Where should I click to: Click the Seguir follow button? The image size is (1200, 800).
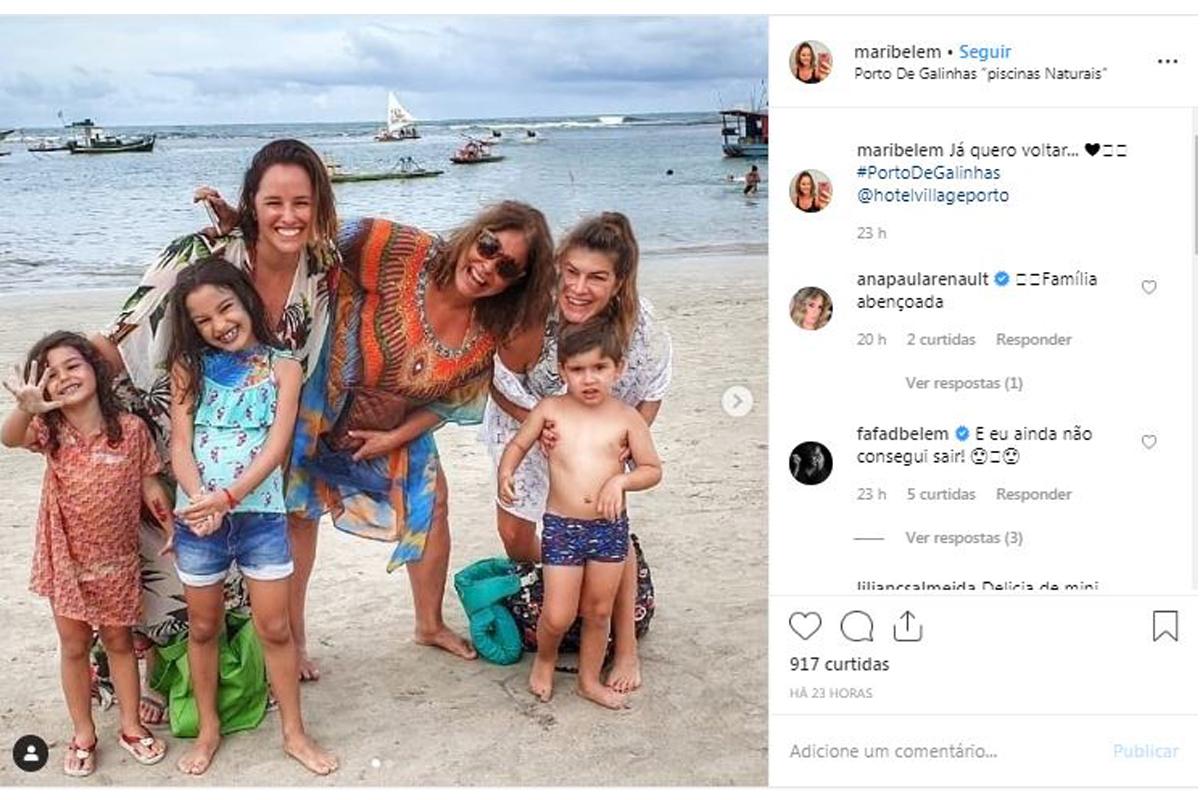pos(985,52)
